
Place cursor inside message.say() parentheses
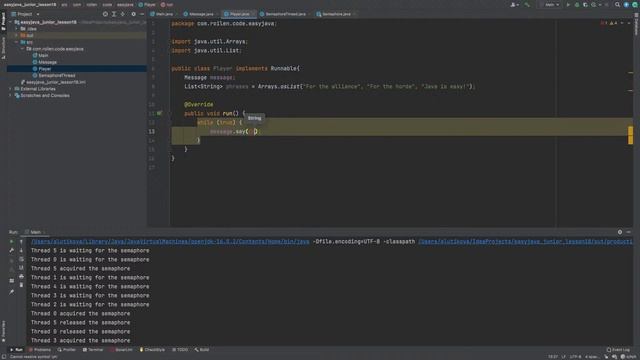click(x=253, y=131)
